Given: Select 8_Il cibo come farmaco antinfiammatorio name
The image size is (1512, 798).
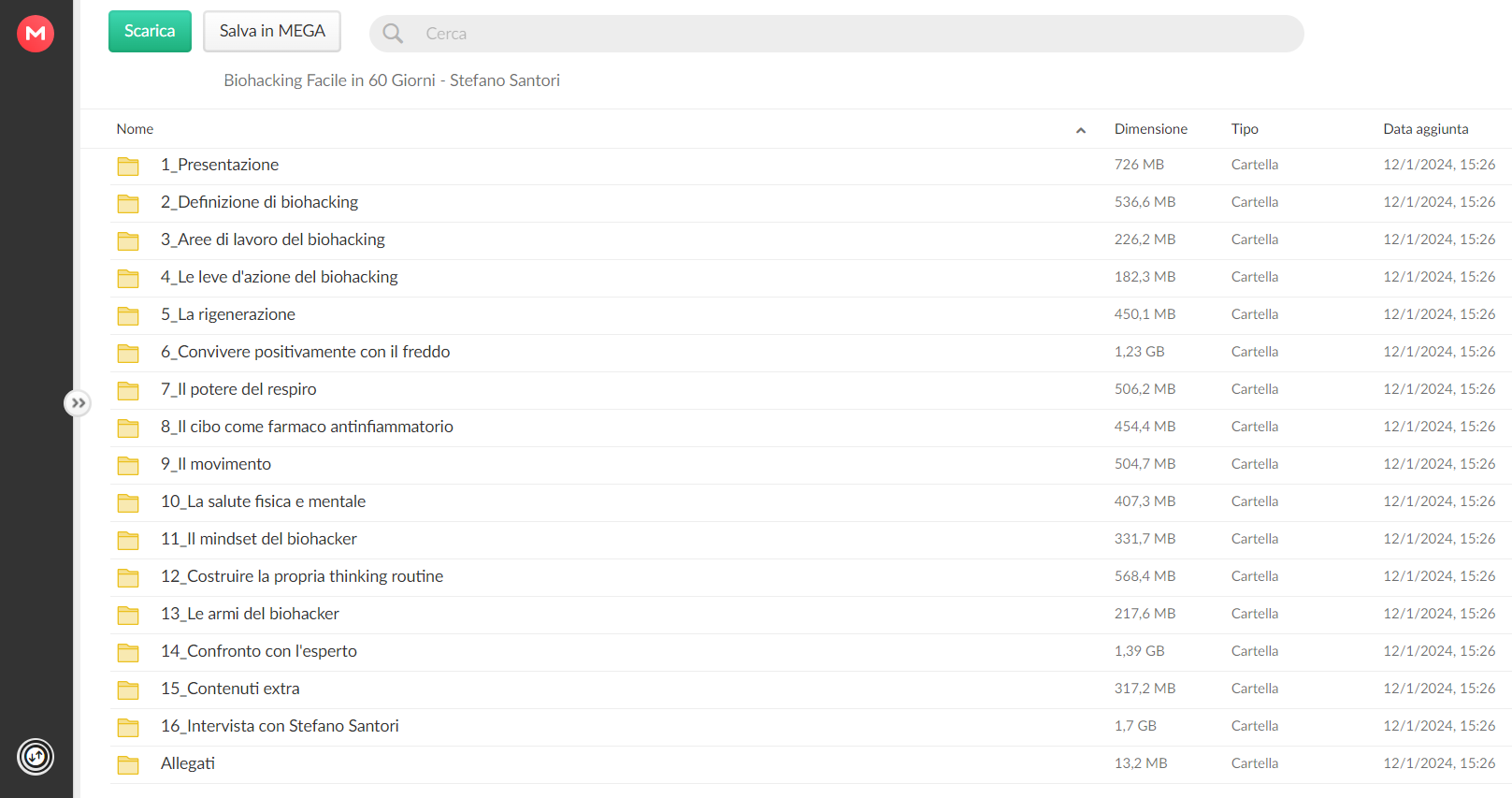Looking at the screenshot, I should coord(307,427).
